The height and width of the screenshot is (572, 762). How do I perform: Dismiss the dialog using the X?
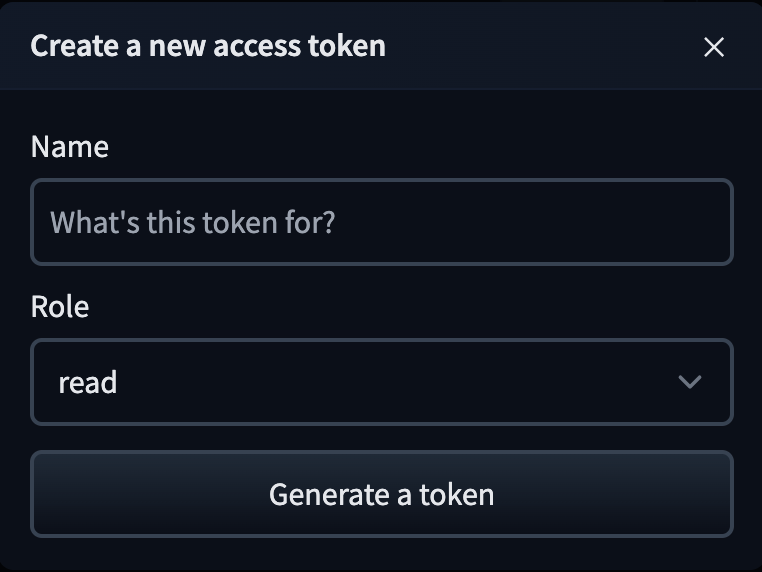tap(713, 47)
